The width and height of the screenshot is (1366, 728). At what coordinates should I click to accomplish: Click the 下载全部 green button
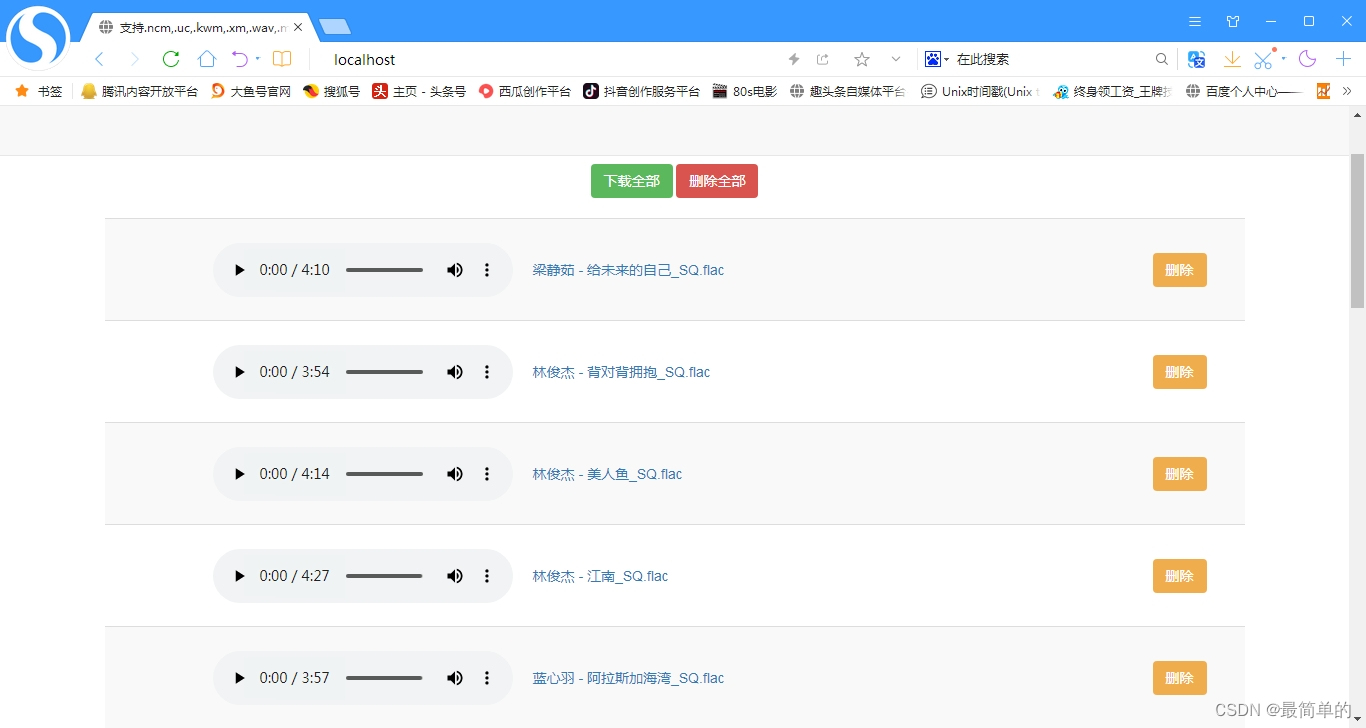tap(631, 181)
